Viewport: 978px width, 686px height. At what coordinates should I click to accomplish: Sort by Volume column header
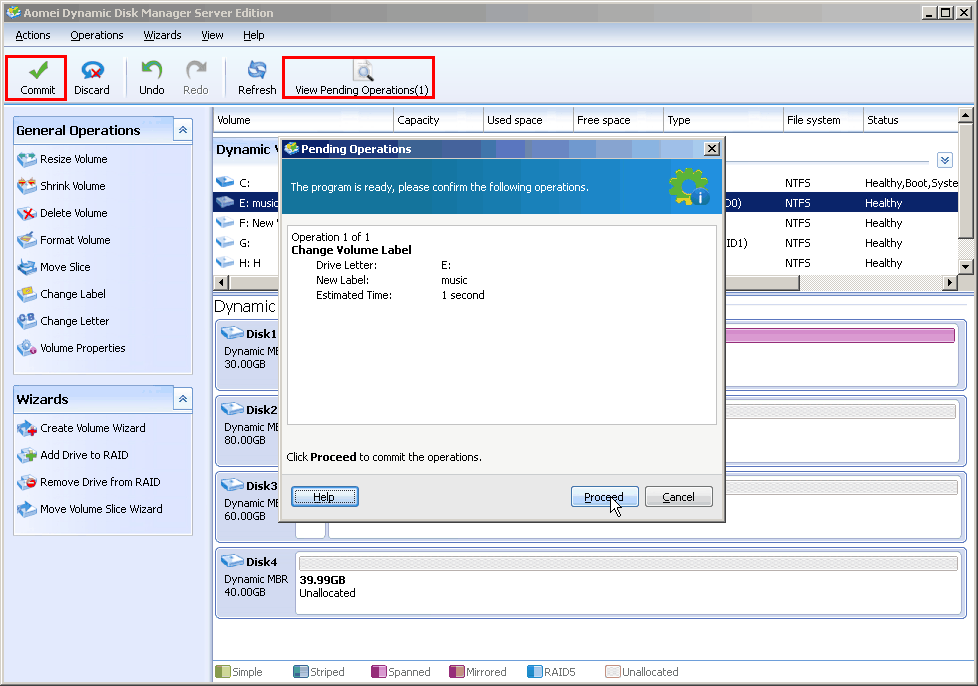(304, 120)
